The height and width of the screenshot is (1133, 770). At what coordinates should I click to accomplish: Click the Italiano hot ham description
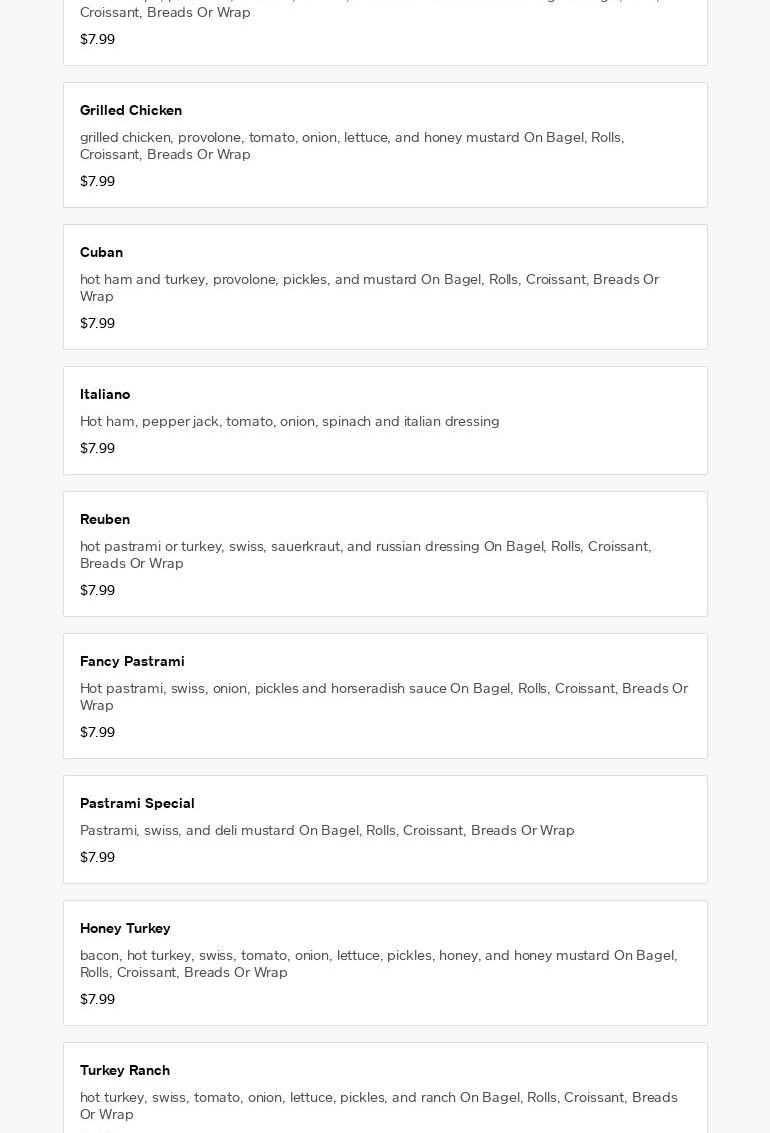tap(290, 421)
